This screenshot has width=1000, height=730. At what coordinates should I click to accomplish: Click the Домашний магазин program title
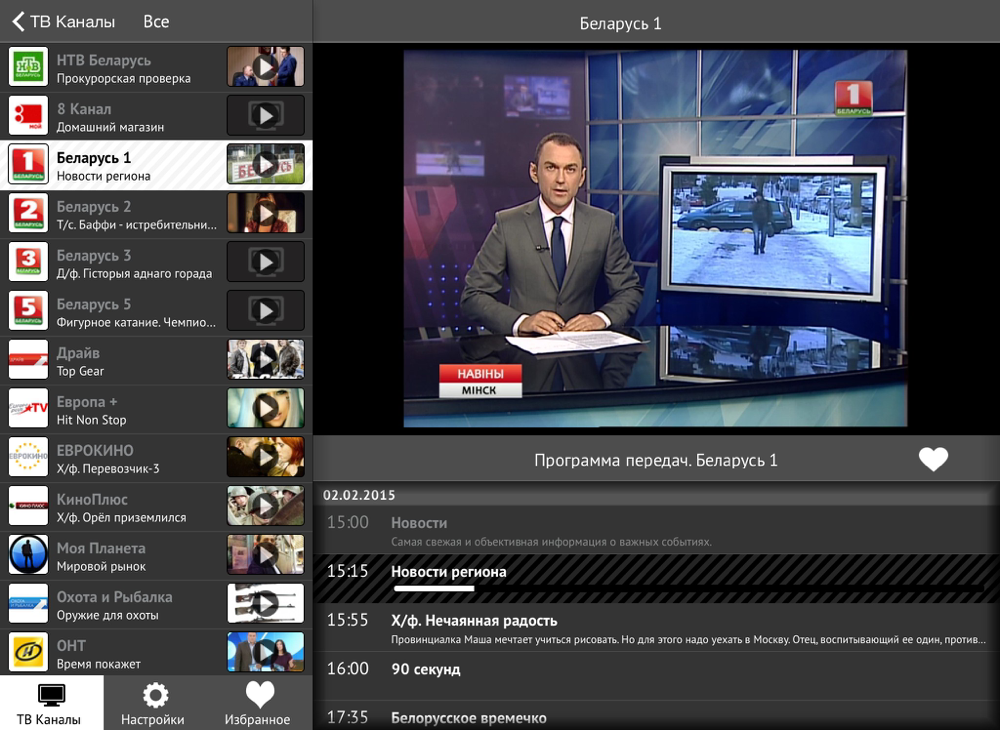coord(110,127)
